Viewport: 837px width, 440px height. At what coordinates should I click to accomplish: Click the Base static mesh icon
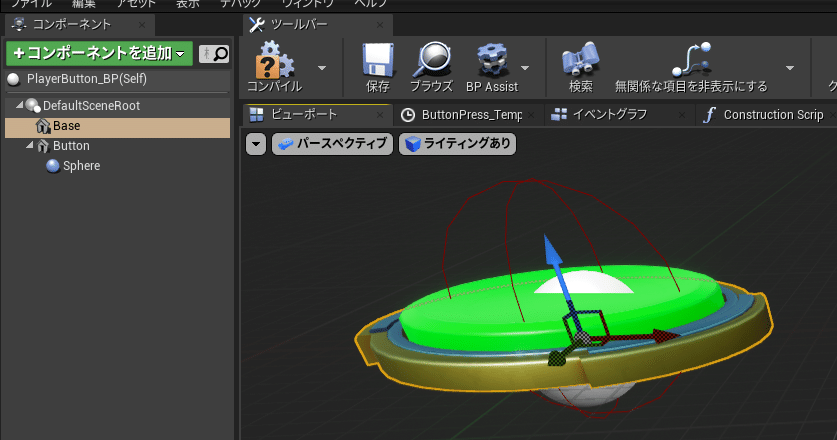(43, 126)
